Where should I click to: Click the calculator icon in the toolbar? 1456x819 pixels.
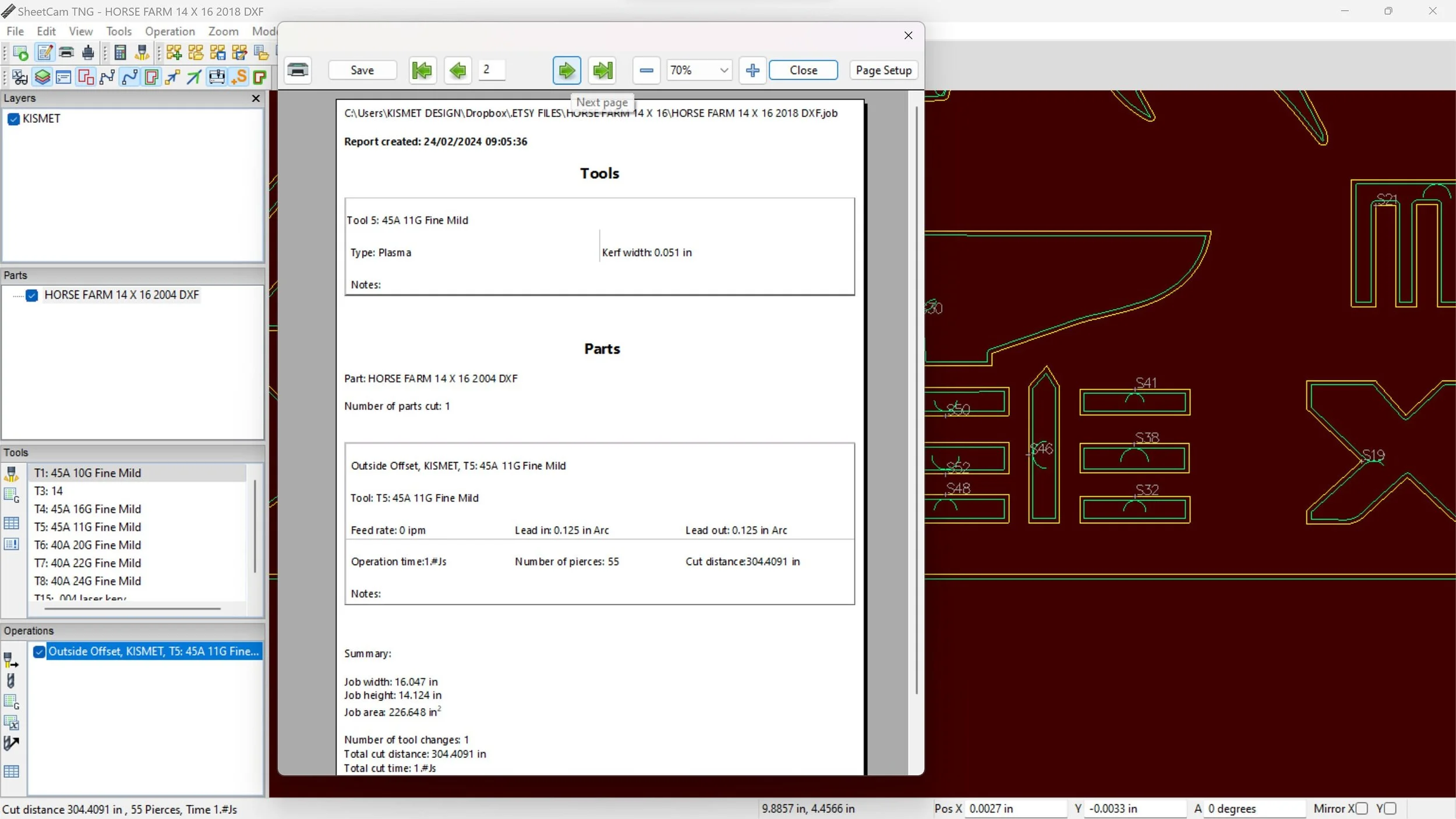coord(120,53)
